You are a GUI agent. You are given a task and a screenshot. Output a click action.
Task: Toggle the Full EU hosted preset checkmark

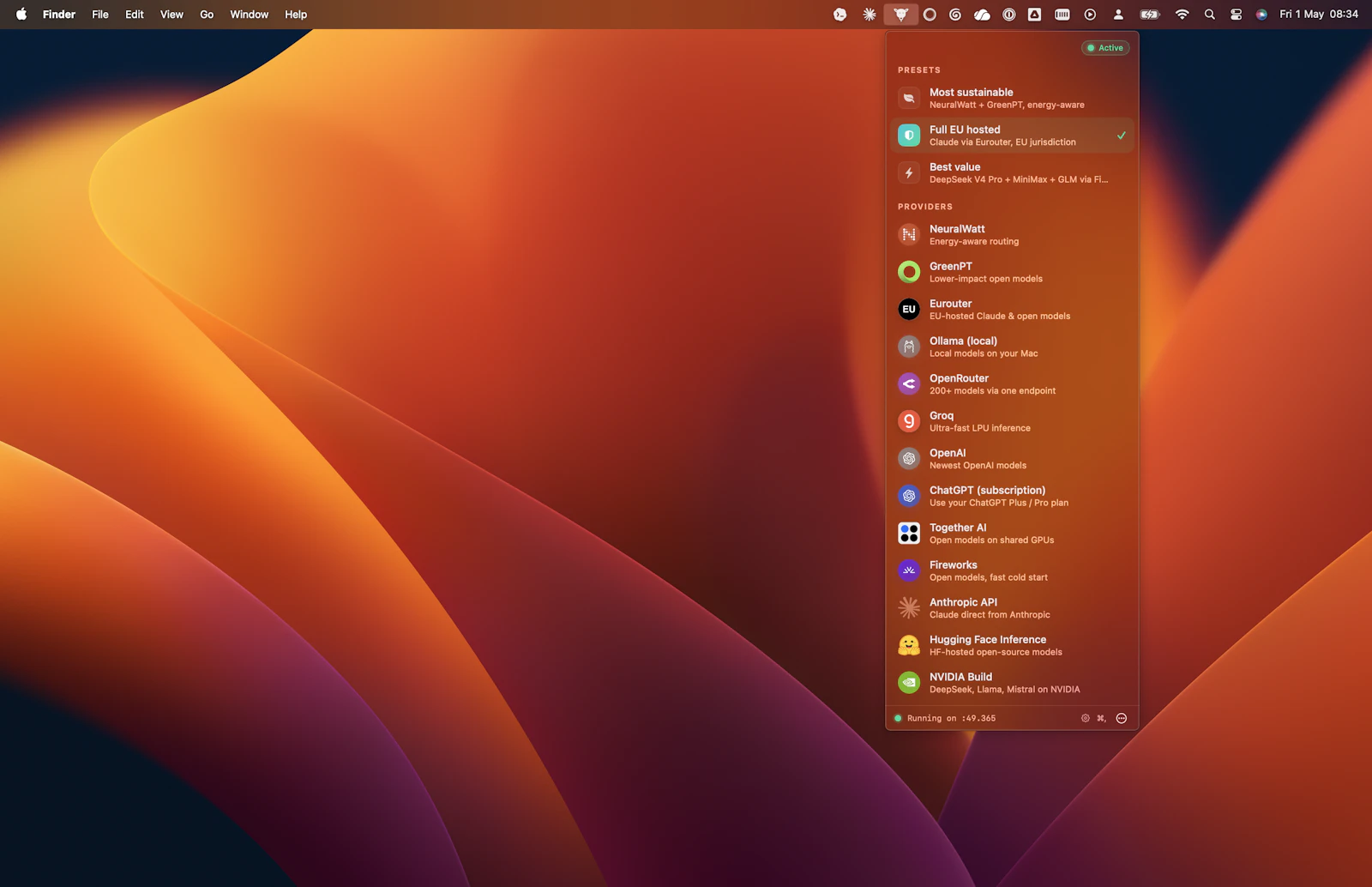pos(1121,136)
